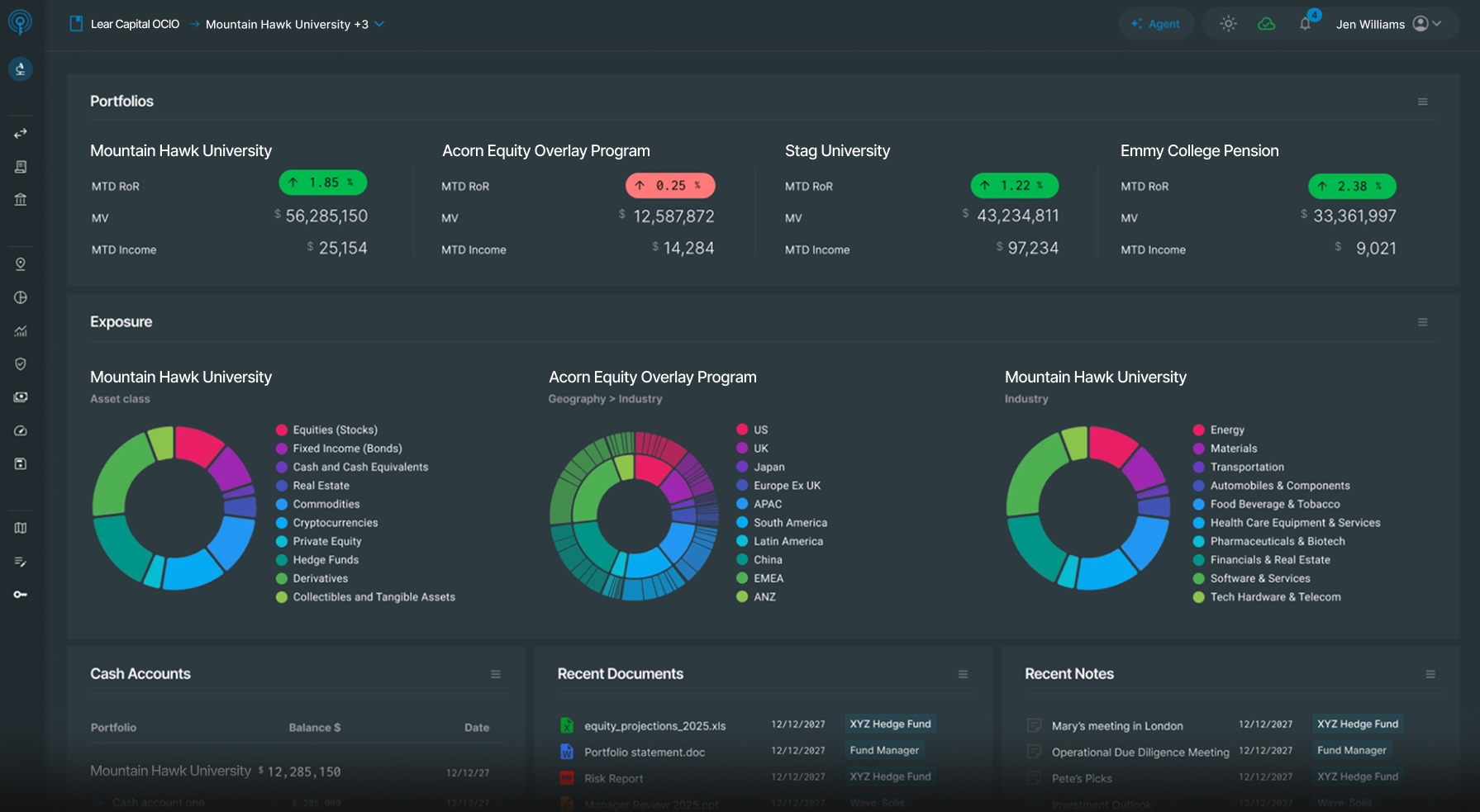Viewport: 1480px width, 812px height.
Task: Select the map icon in the sidebar
Action: coord(21,528)
